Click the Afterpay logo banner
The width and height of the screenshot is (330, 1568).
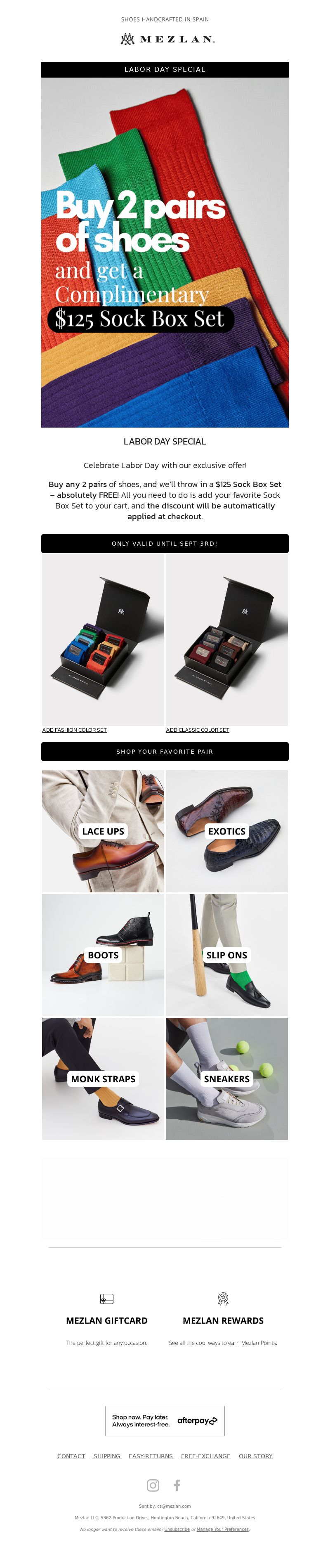165,1421
